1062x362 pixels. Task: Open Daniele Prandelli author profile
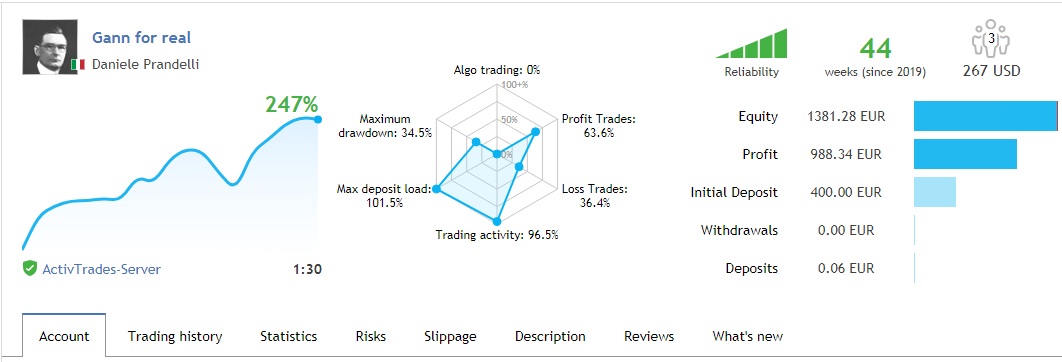(145, 64)
